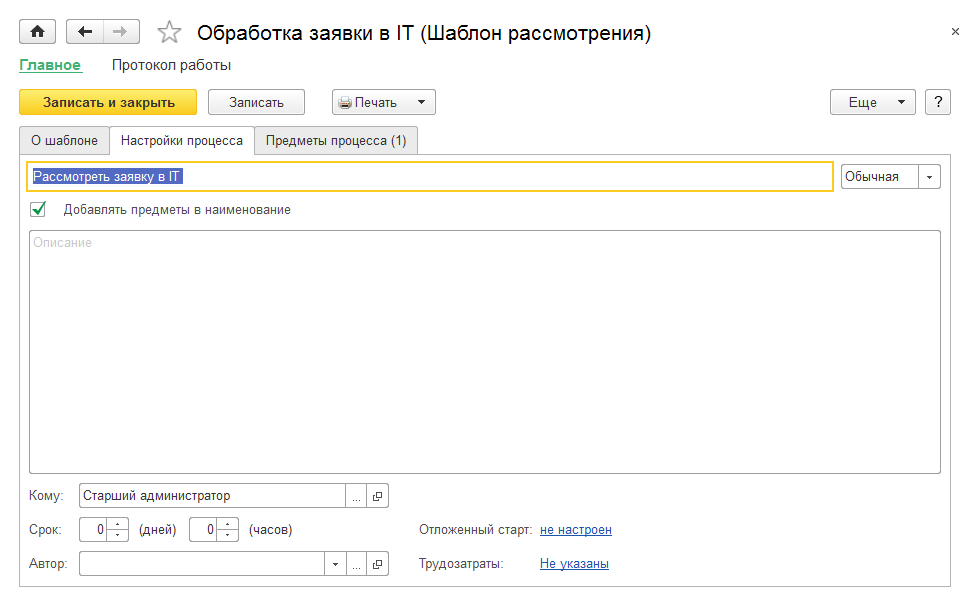Add to favorites with the star icon
Viewport: 977px width, 601px height.
170,33
